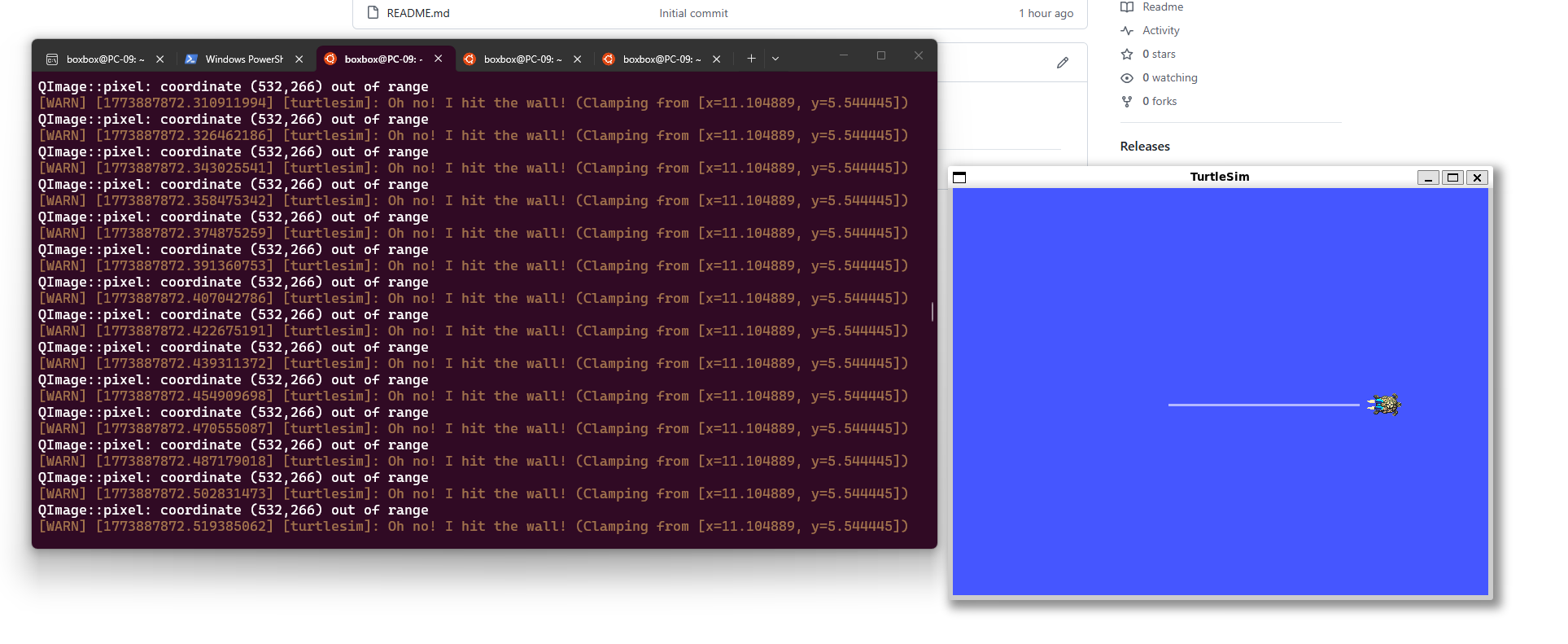1568x644 pixels.
Task: Click the warning line with timestamp 1773887872.519385062
Action: click(474, 527)
